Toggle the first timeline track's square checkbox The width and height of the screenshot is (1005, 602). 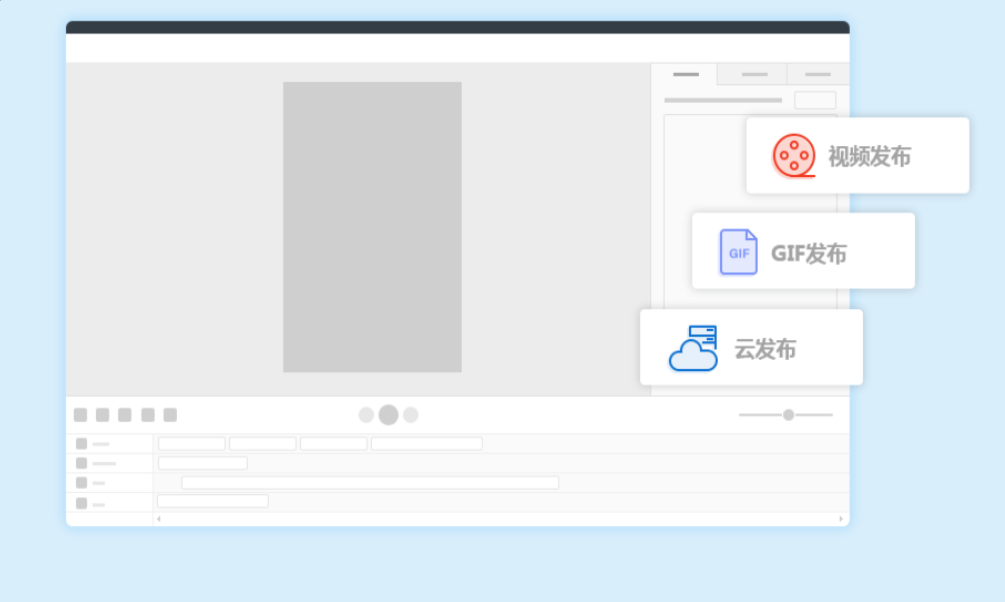[x=81, y=443]
